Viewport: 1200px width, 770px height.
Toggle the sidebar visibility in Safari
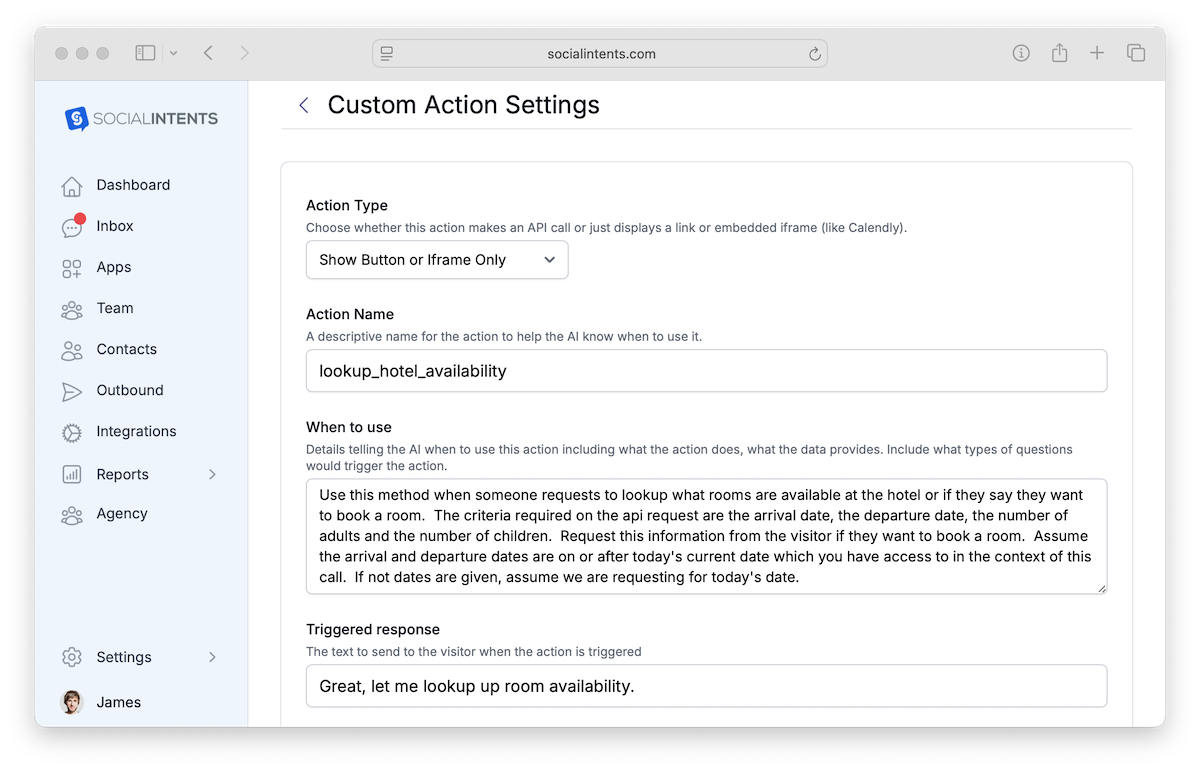tap(144, 52)
